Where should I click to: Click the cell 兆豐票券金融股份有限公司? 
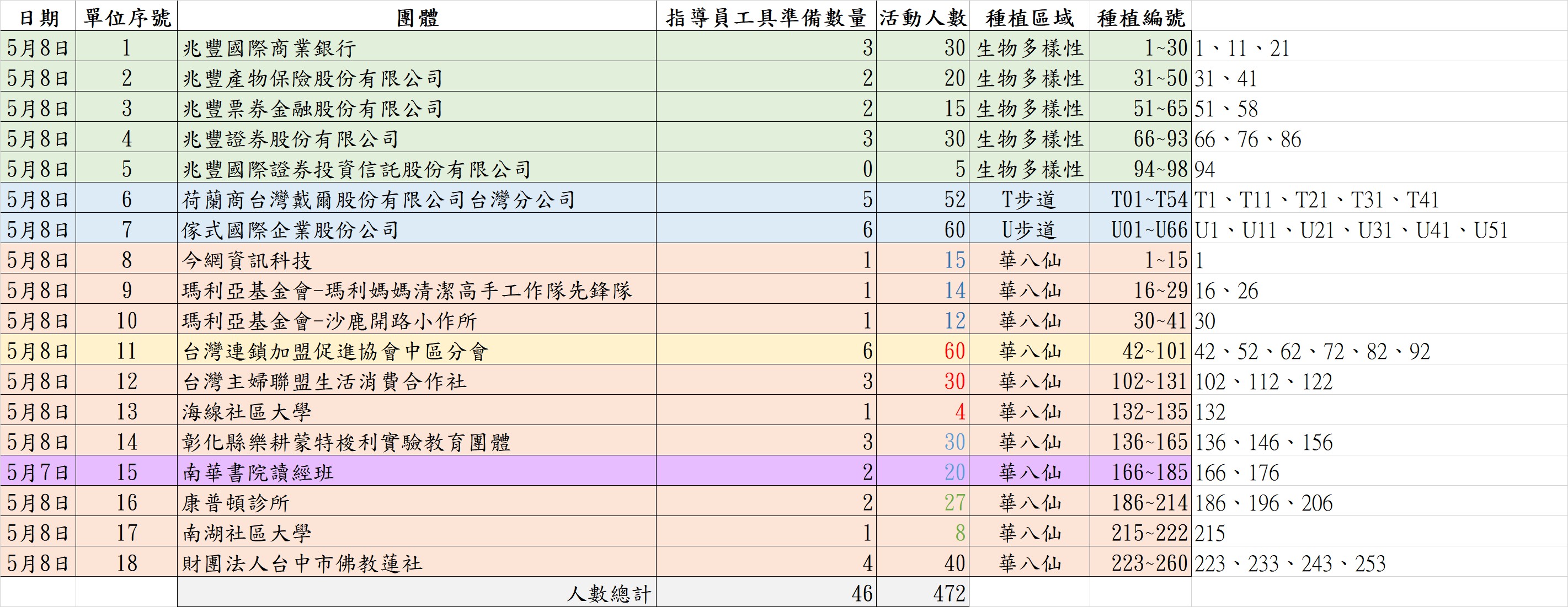click(417, 108)
